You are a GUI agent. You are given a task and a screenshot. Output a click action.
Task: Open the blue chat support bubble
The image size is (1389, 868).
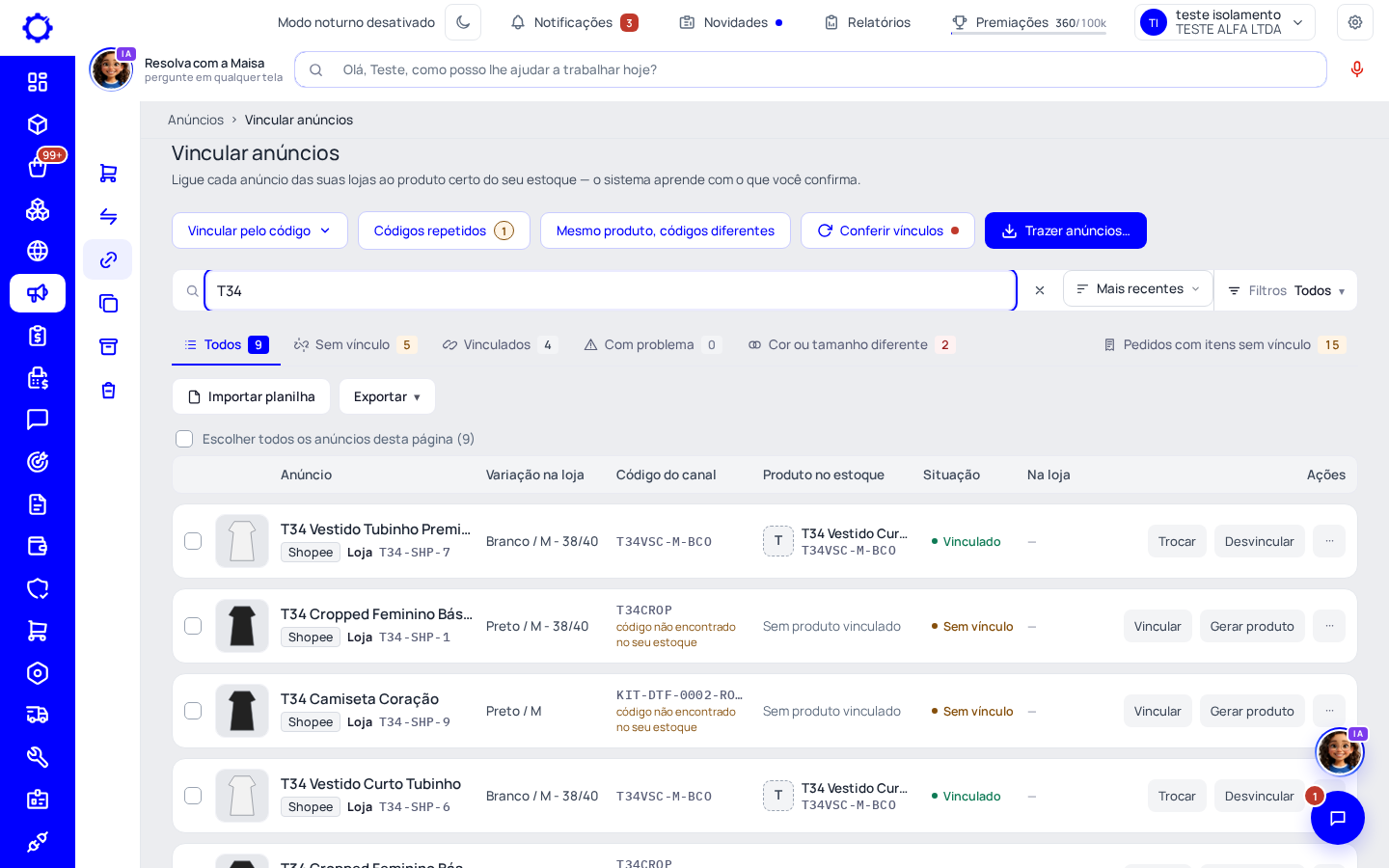pyautogui.click(x=1338, y=818)
